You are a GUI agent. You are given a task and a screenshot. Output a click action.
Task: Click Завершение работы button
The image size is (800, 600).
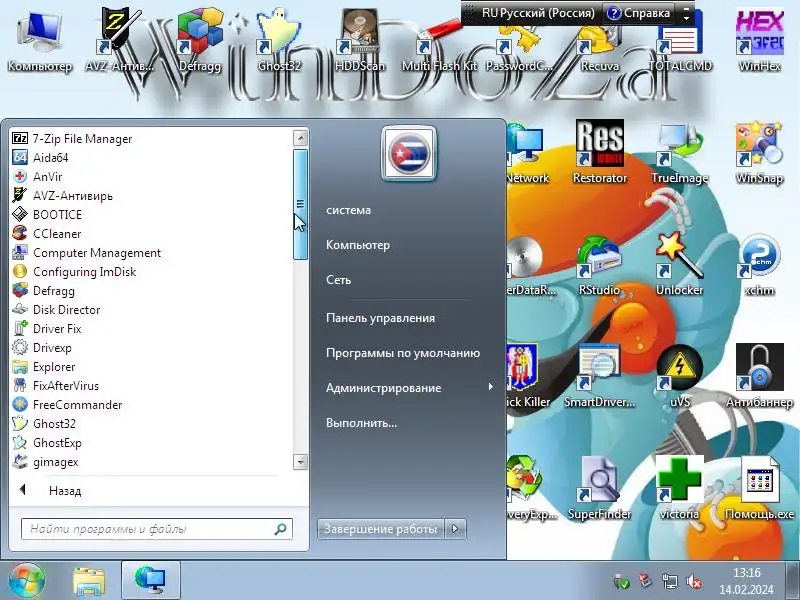pyautogui.click(x=381, y=529)
